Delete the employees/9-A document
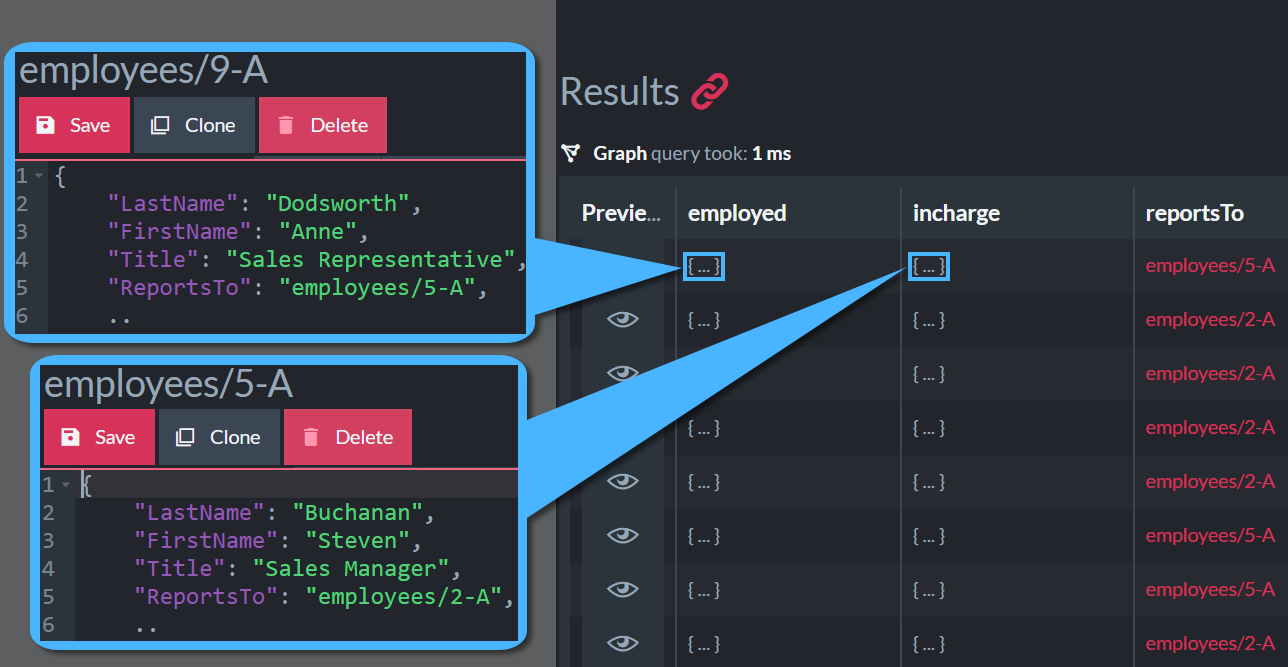Image resolution: width=1288 pixels, height=667 pixels. tap(323, 125)
